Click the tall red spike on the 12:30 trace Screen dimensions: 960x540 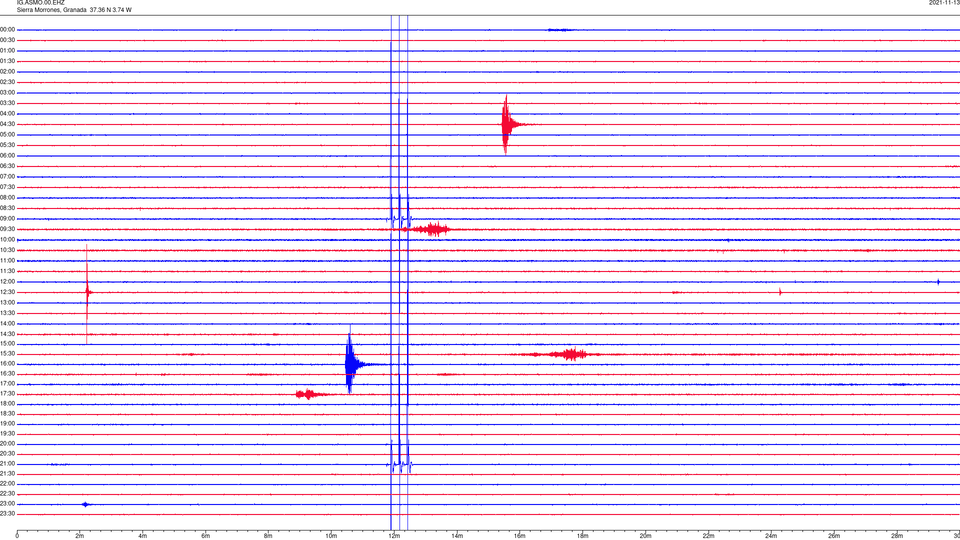click(88, 293)
